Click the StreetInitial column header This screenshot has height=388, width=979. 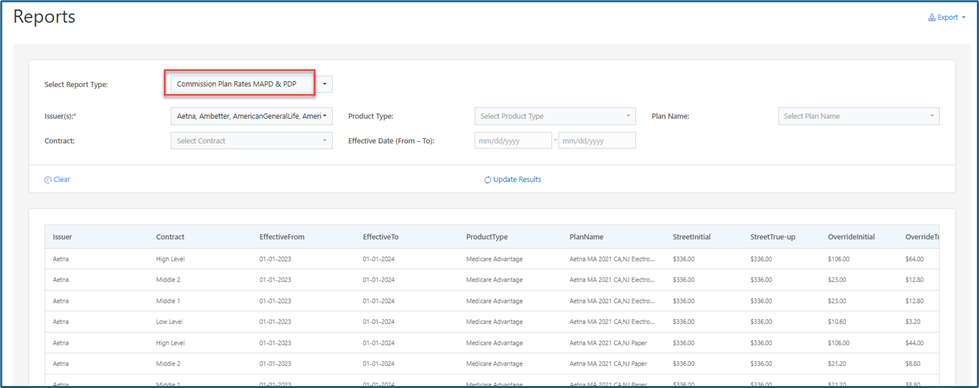[692, 237]
